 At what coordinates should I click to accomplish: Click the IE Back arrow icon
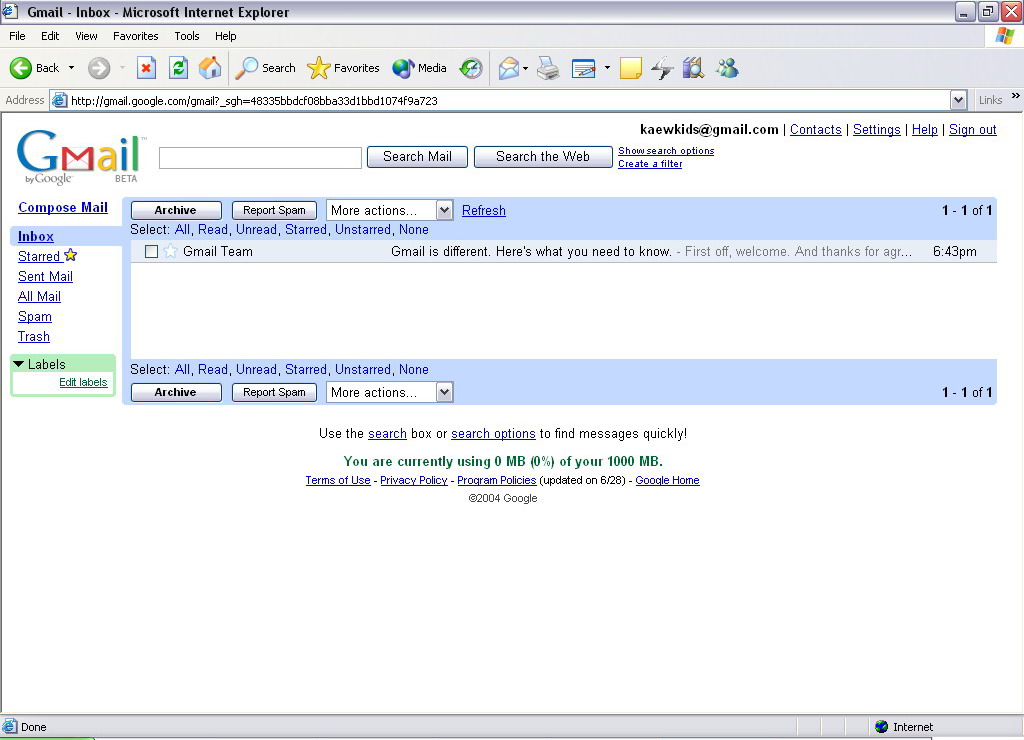[20, 68]
